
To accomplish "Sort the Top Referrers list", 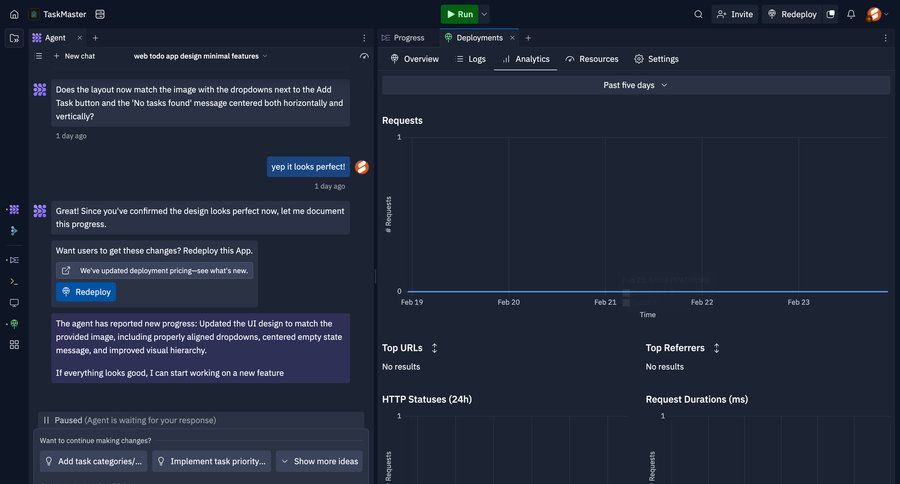I will point(716,348).
